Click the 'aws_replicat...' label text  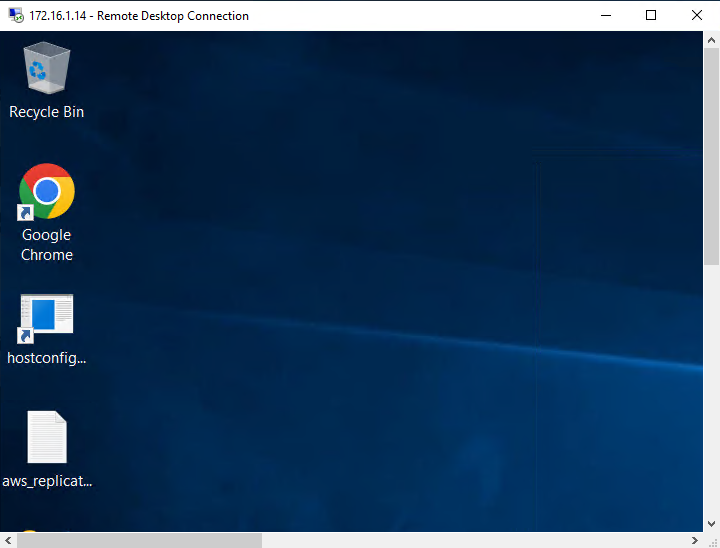[x=47, y=481]
